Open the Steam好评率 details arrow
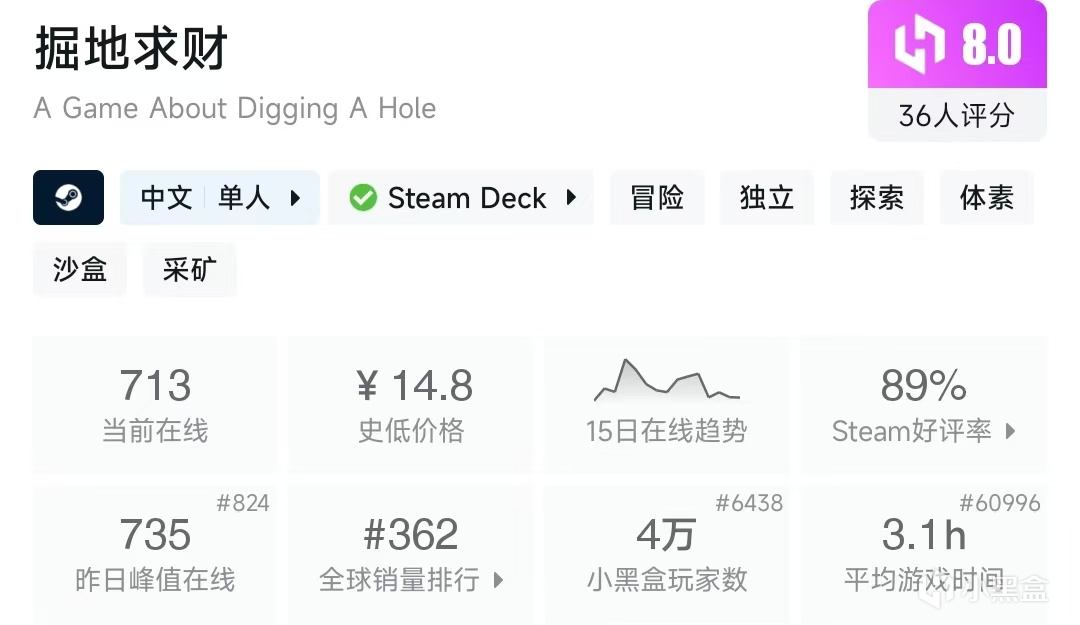 click(x=1011, y=431)
